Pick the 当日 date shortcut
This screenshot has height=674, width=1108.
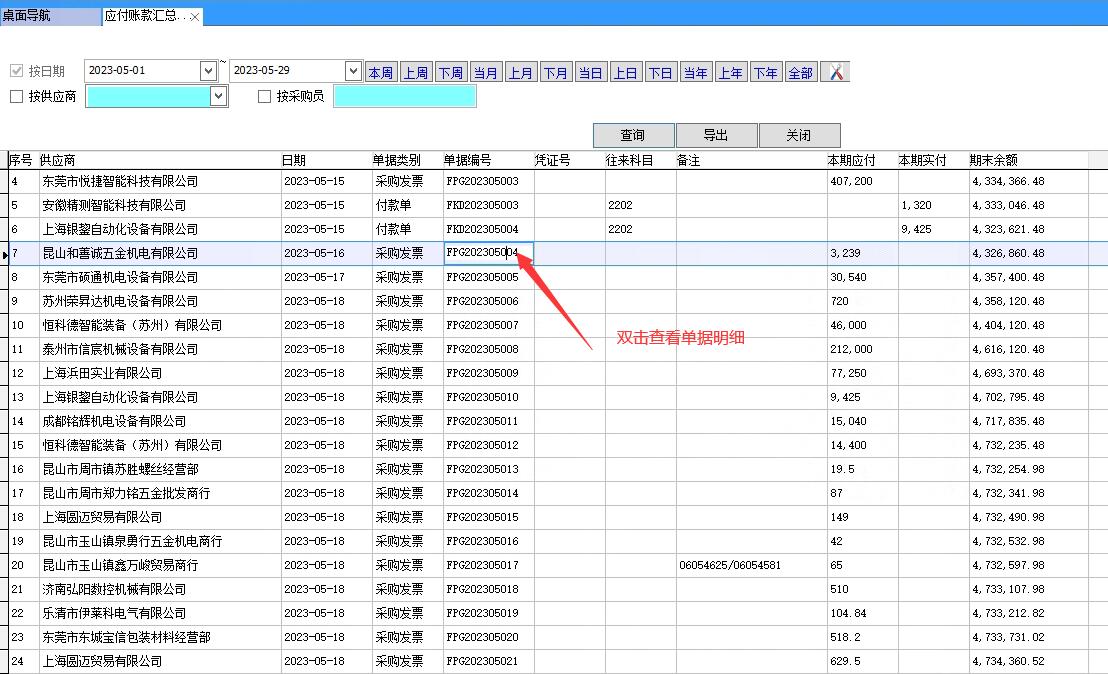coord(590,72)
